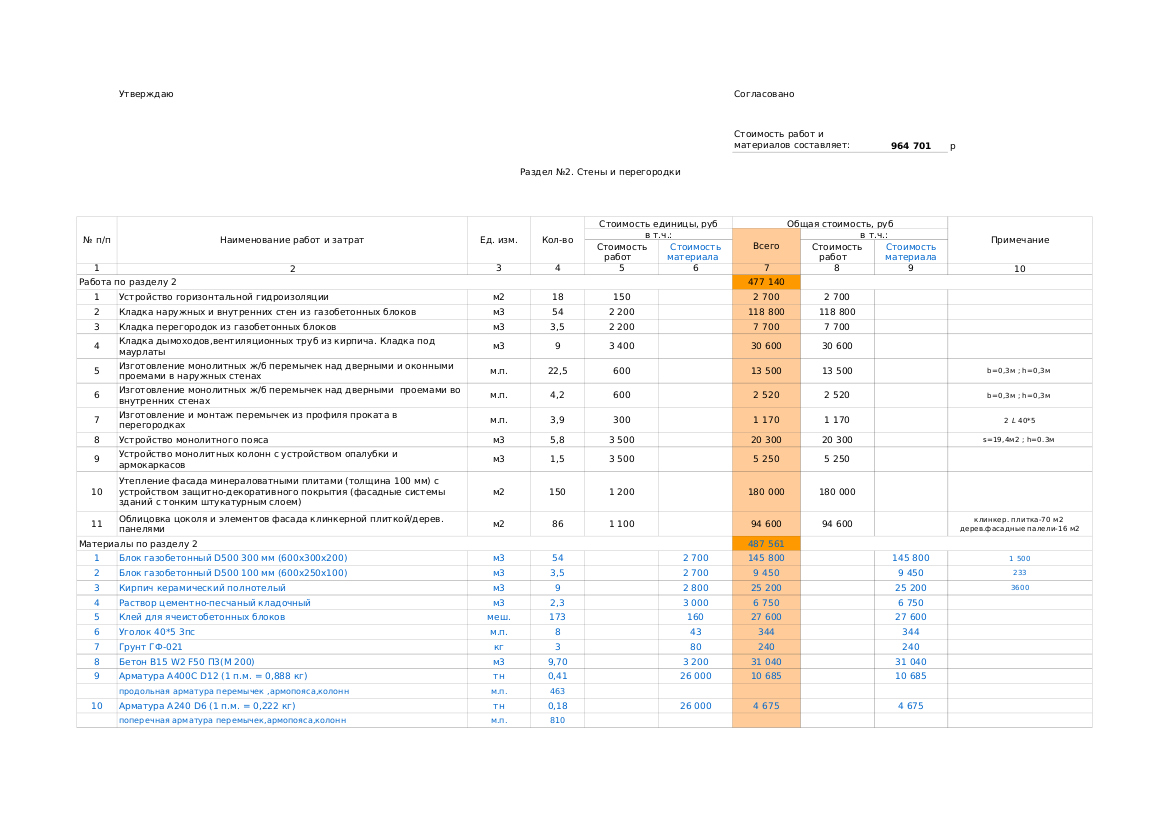Click the note "клинкер. плитка-70 м2"

pos(1019,520)
